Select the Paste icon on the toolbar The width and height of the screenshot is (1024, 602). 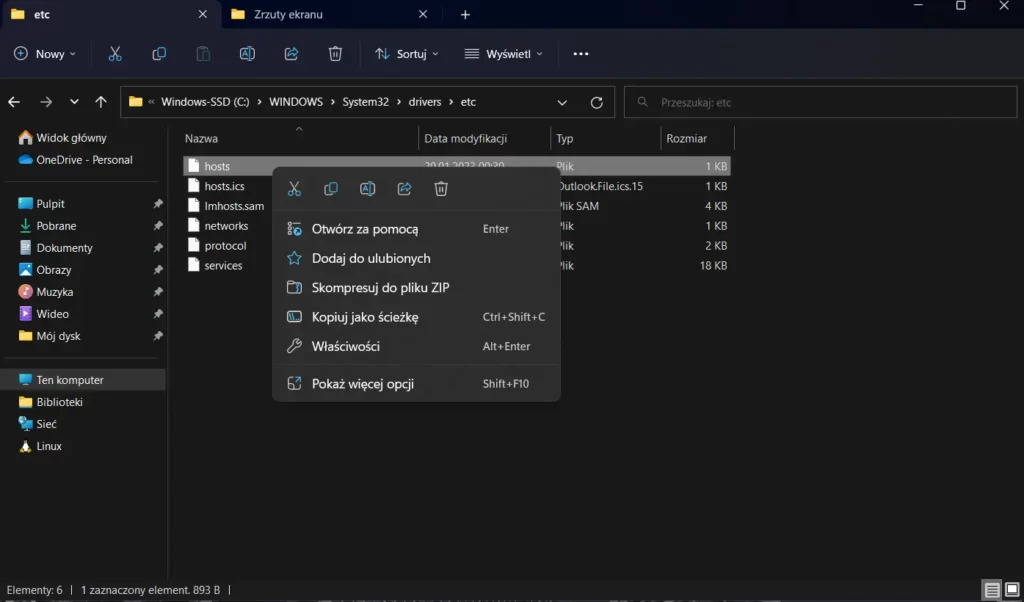(203, 53)
